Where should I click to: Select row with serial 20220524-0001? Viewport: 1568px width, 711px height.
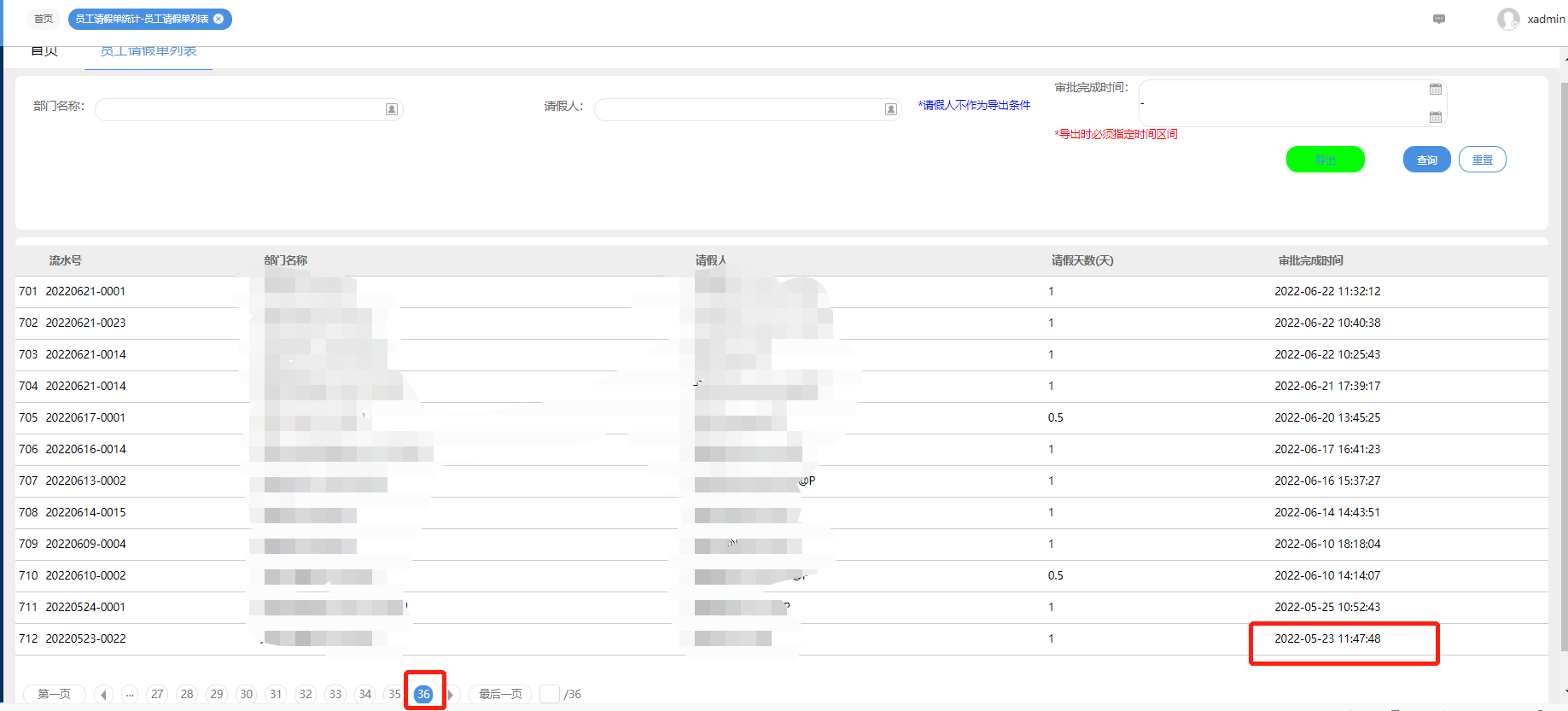click(781, 608)
